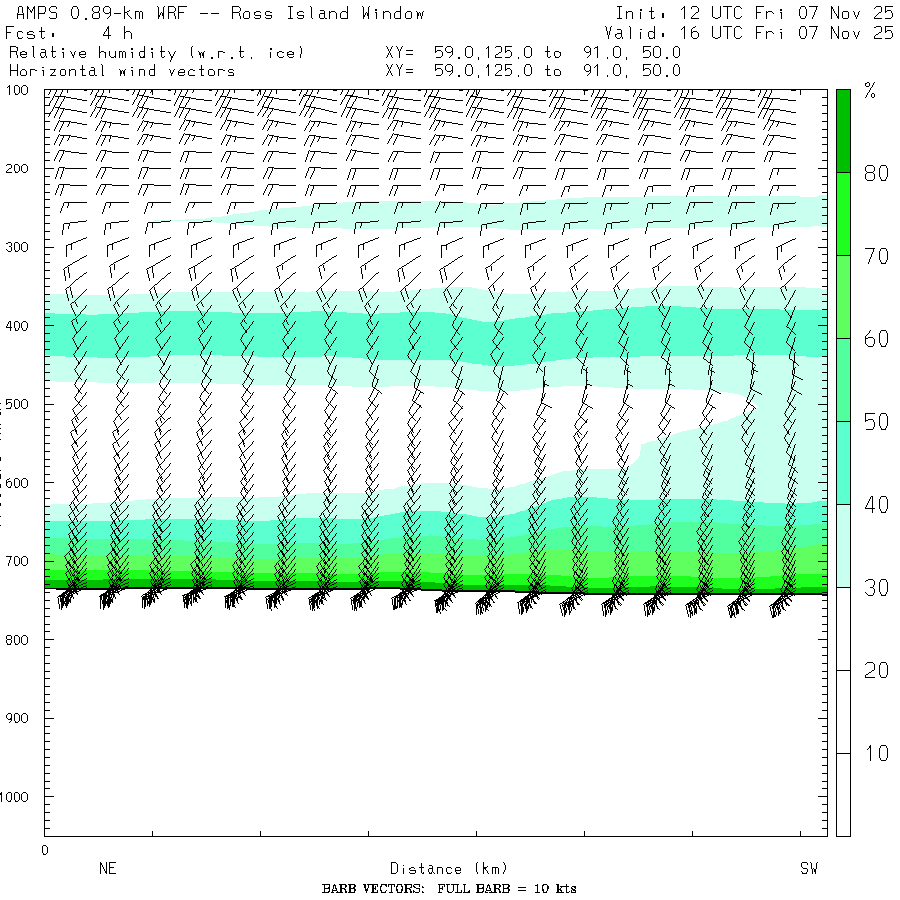Image resolution: width=900 pixels, height=900 pixels.
Task: Click the pale cyan 30-40% colorbar segment
Action: coord(843,546)
